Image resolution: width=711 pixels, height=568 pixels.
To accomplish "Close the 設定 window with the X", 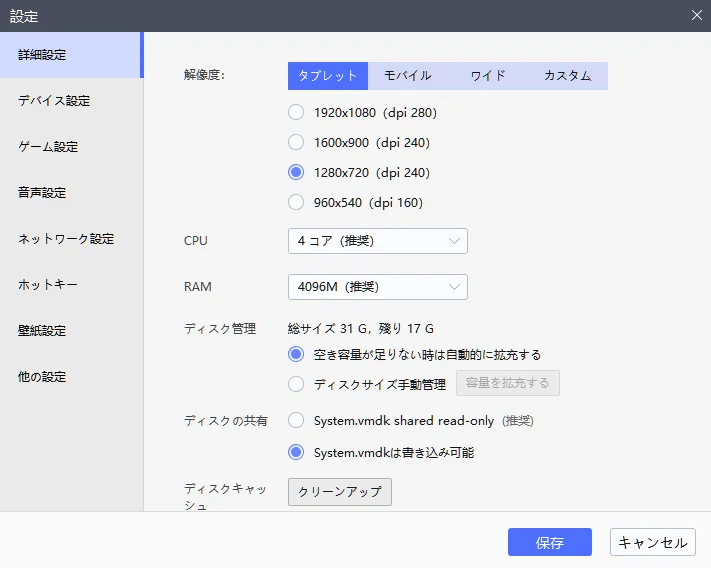I will click(696, 15).
